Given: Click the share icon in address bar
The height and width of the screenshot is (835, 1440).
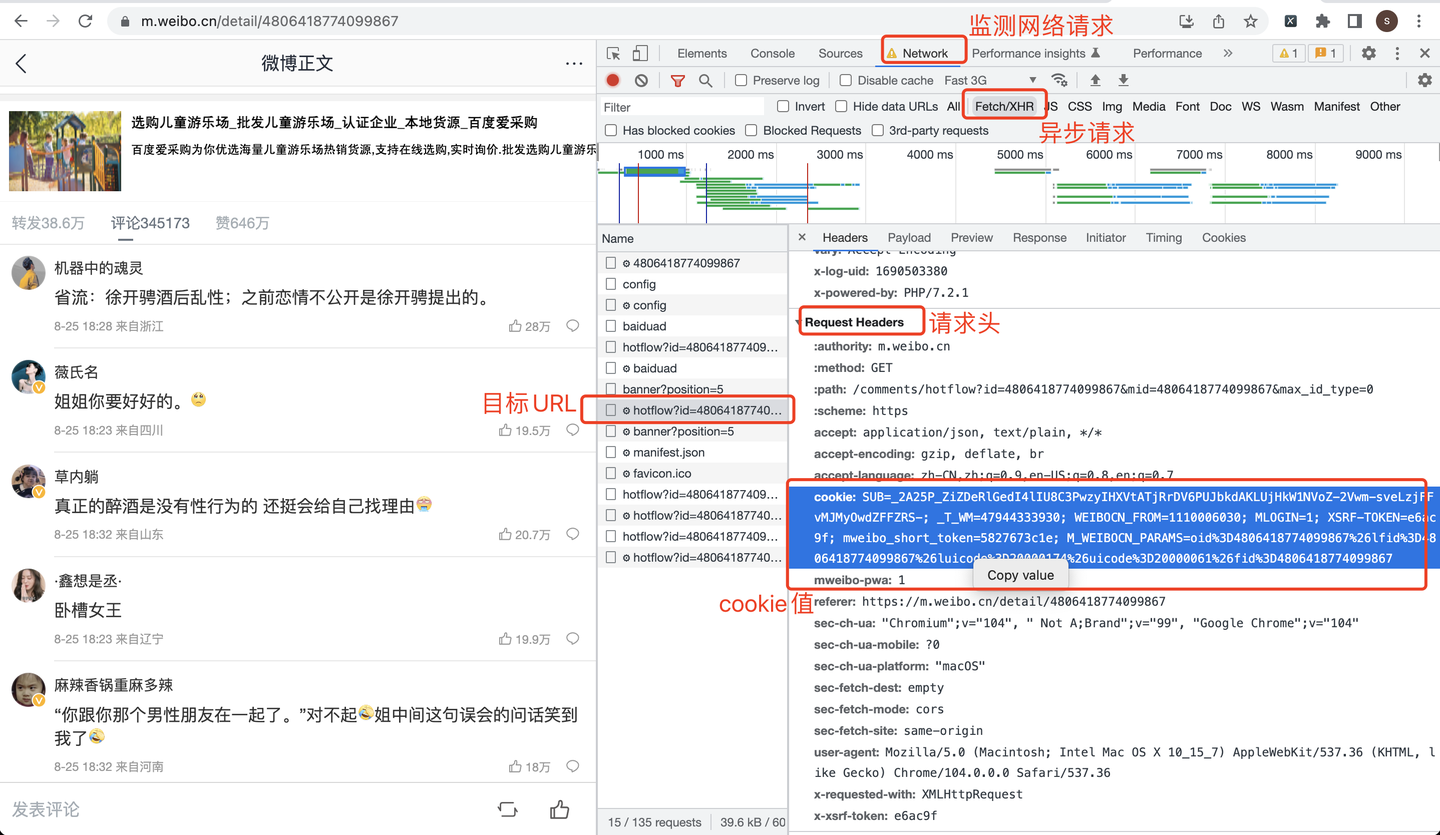Looking at the screenshot, I should 1218,21.
